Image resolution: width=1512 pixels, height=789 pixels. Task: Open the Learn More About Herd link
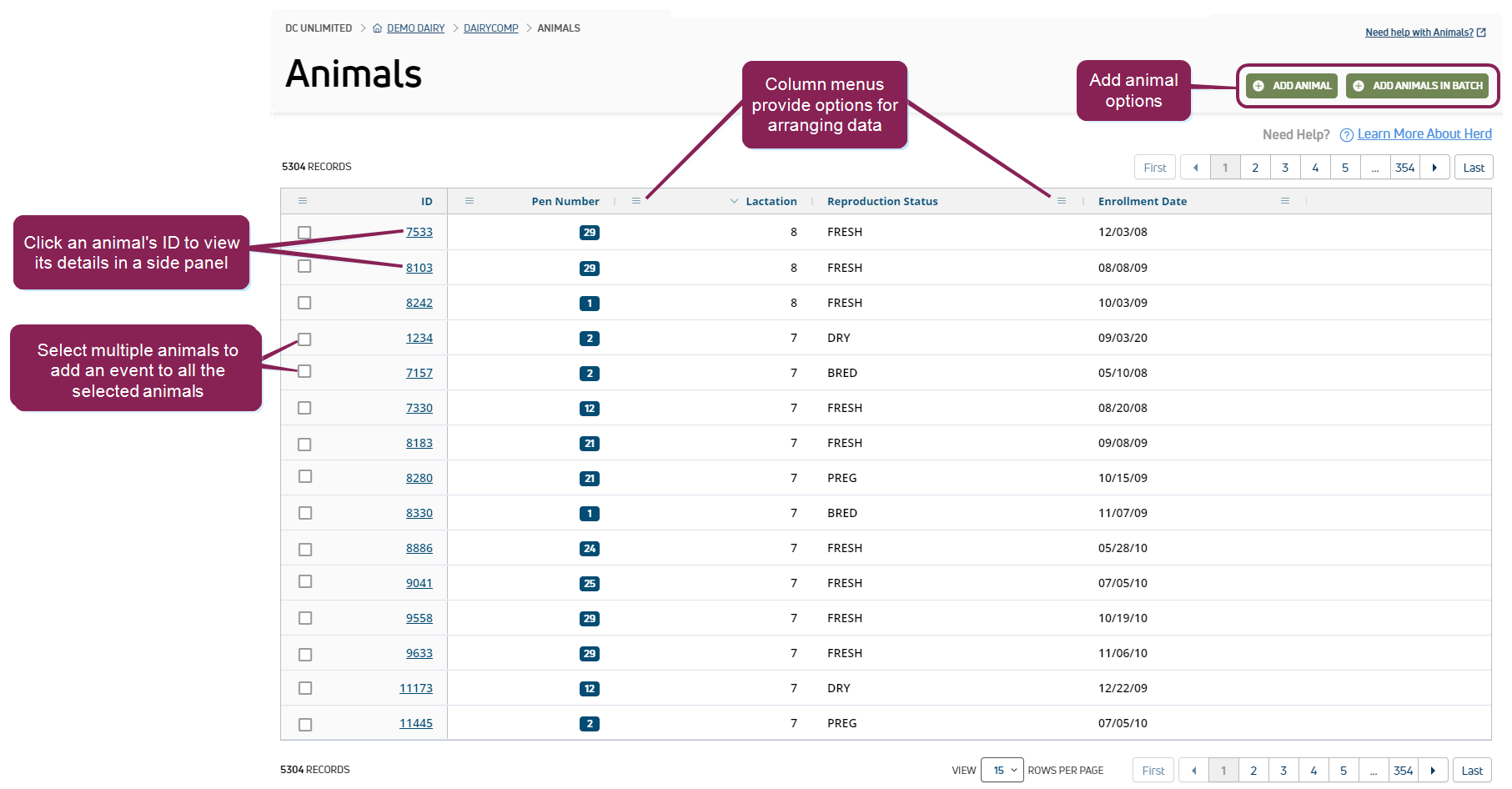point(1424,134)
